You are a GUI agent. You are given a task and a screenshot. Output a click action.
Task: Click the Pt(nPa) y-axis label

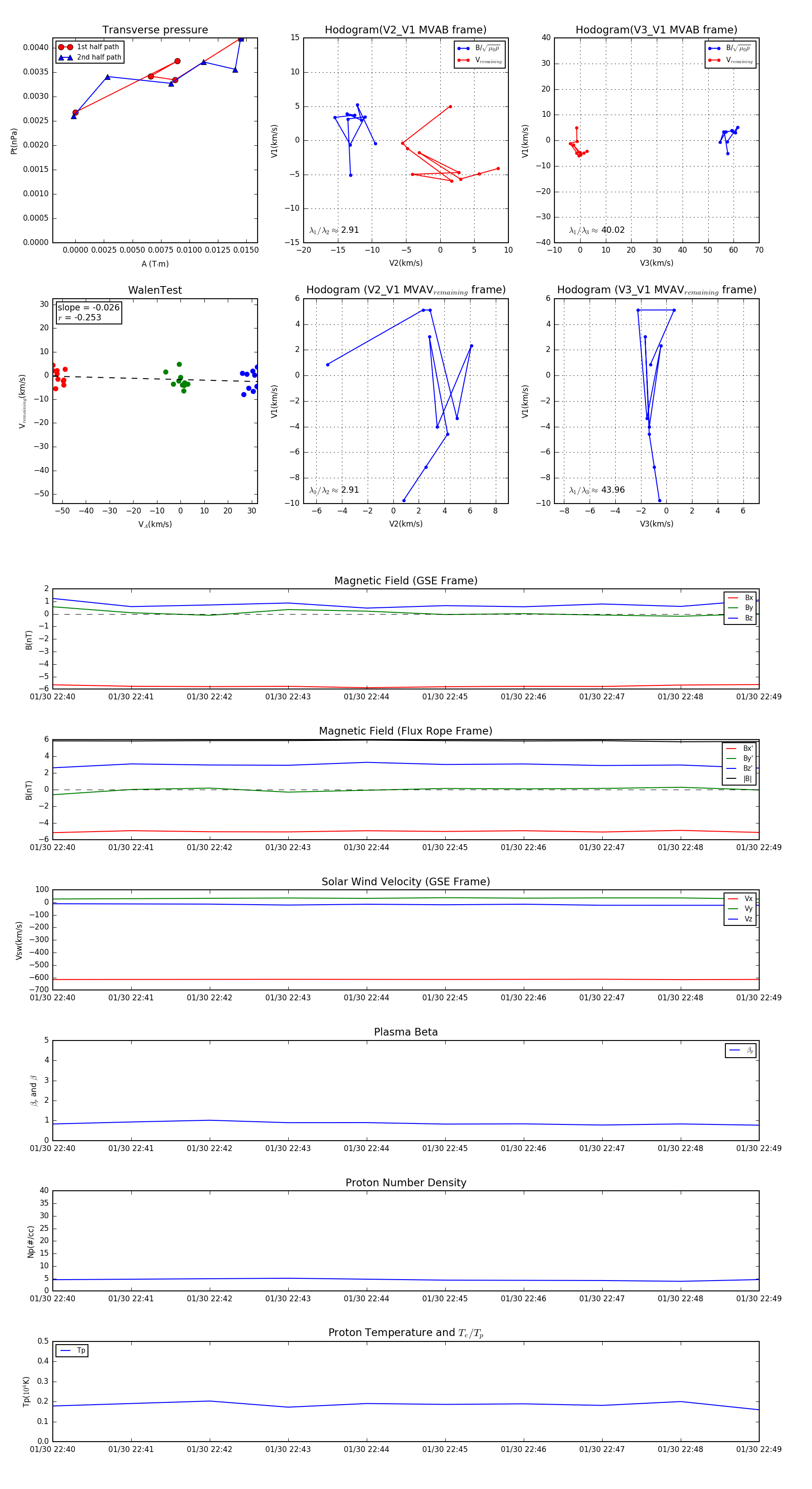[x=14, y=141]
